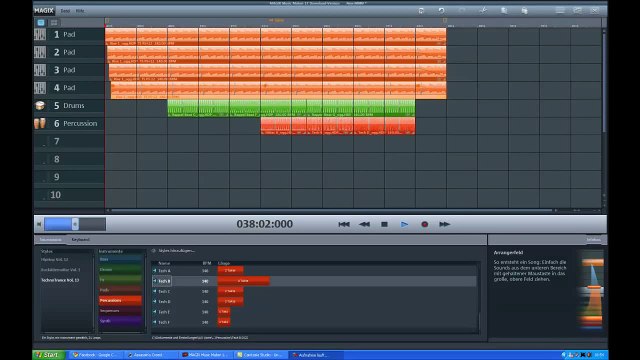Screen dimensions: 640x360
Task: Click the speaker icon left of the volume slider
Action: point(39,224)
